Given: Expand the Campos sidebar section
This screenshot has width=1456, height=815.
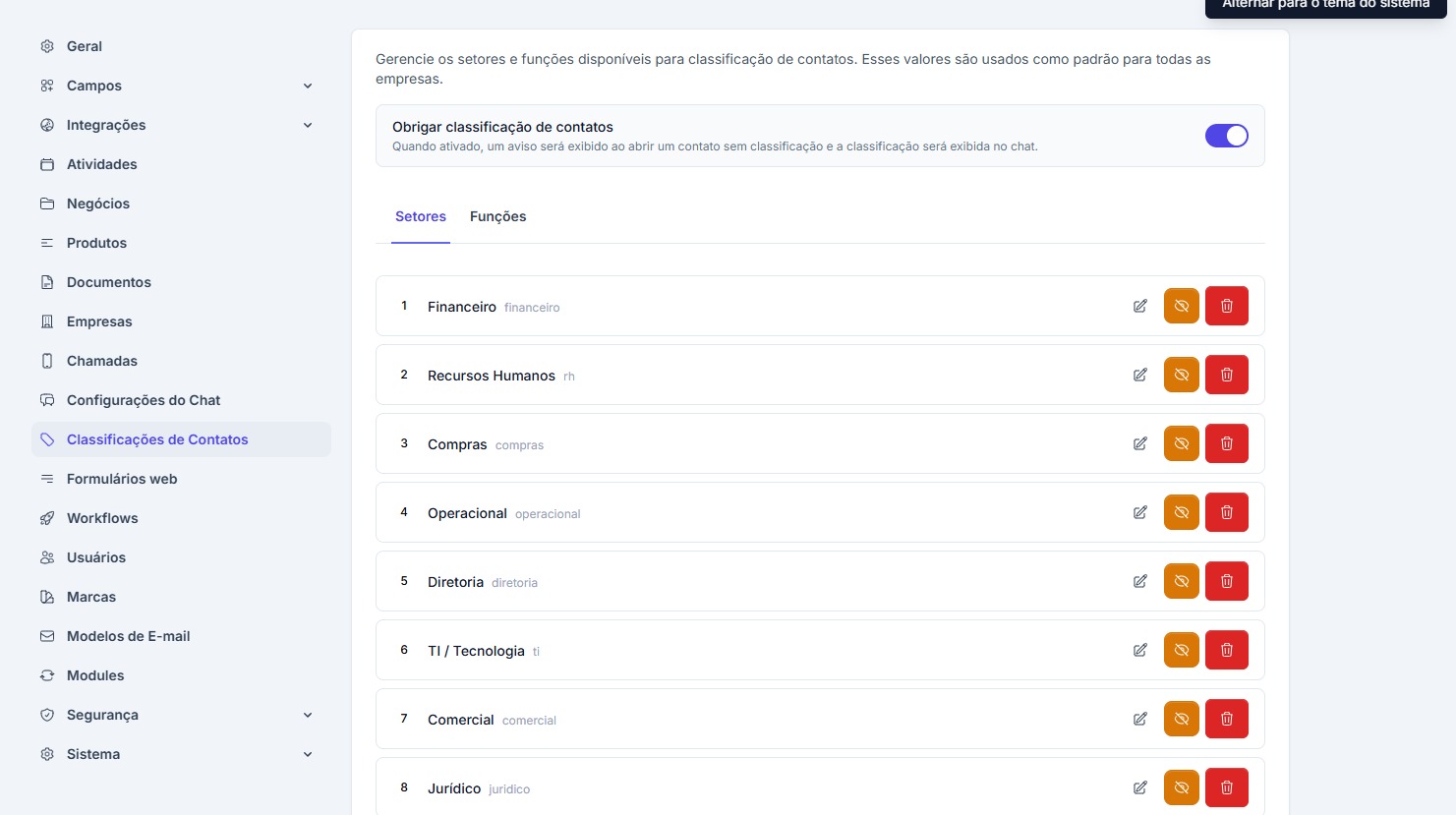Looking at the screenshot, I should (308, 86).
